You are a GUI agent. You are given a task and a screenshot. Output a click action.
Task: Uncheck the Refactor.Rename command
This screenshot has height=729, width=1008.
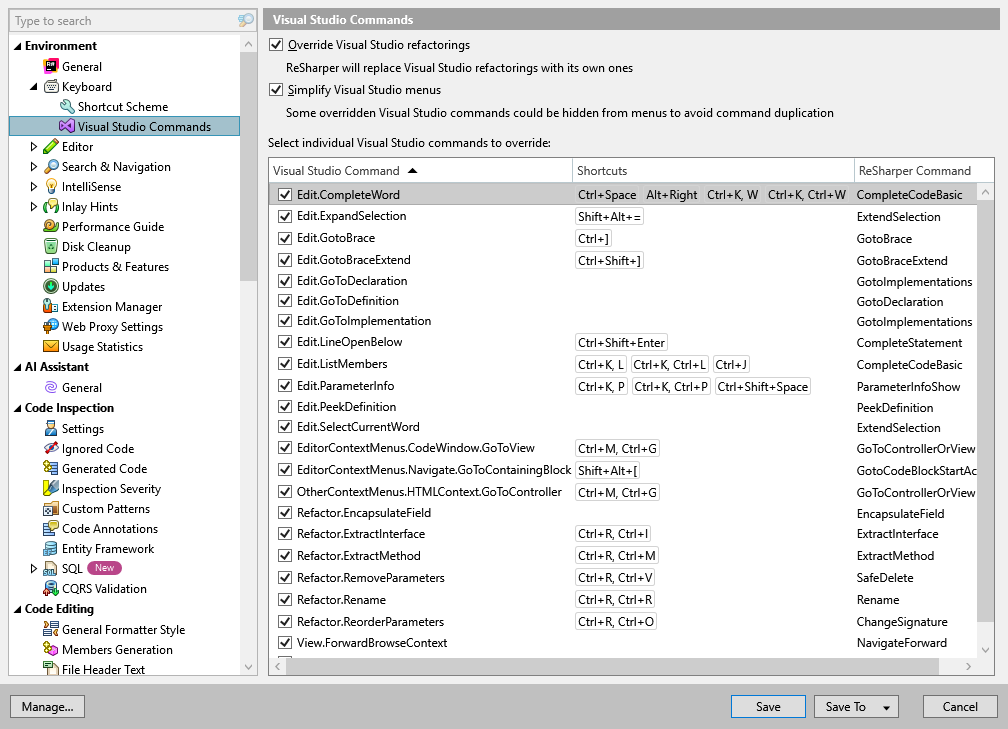[x=284, y=599]
